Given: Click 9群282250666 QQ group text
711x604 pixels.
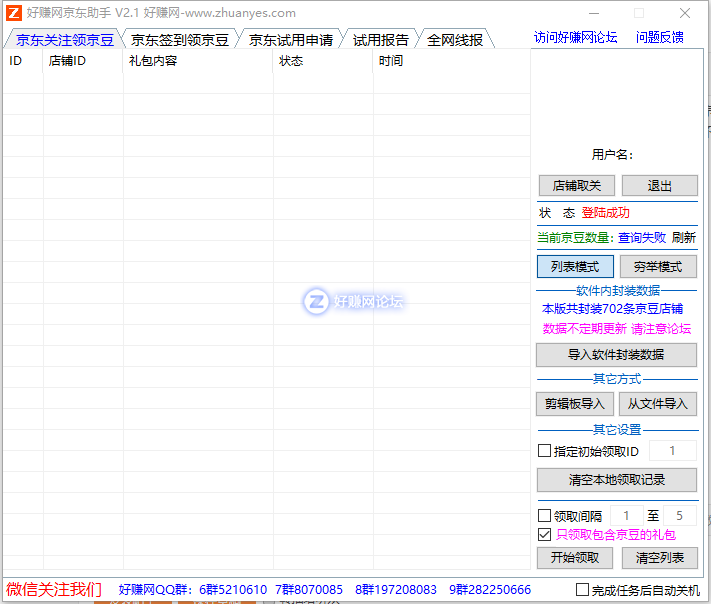Looking at the screenshot, I should 490,589.
